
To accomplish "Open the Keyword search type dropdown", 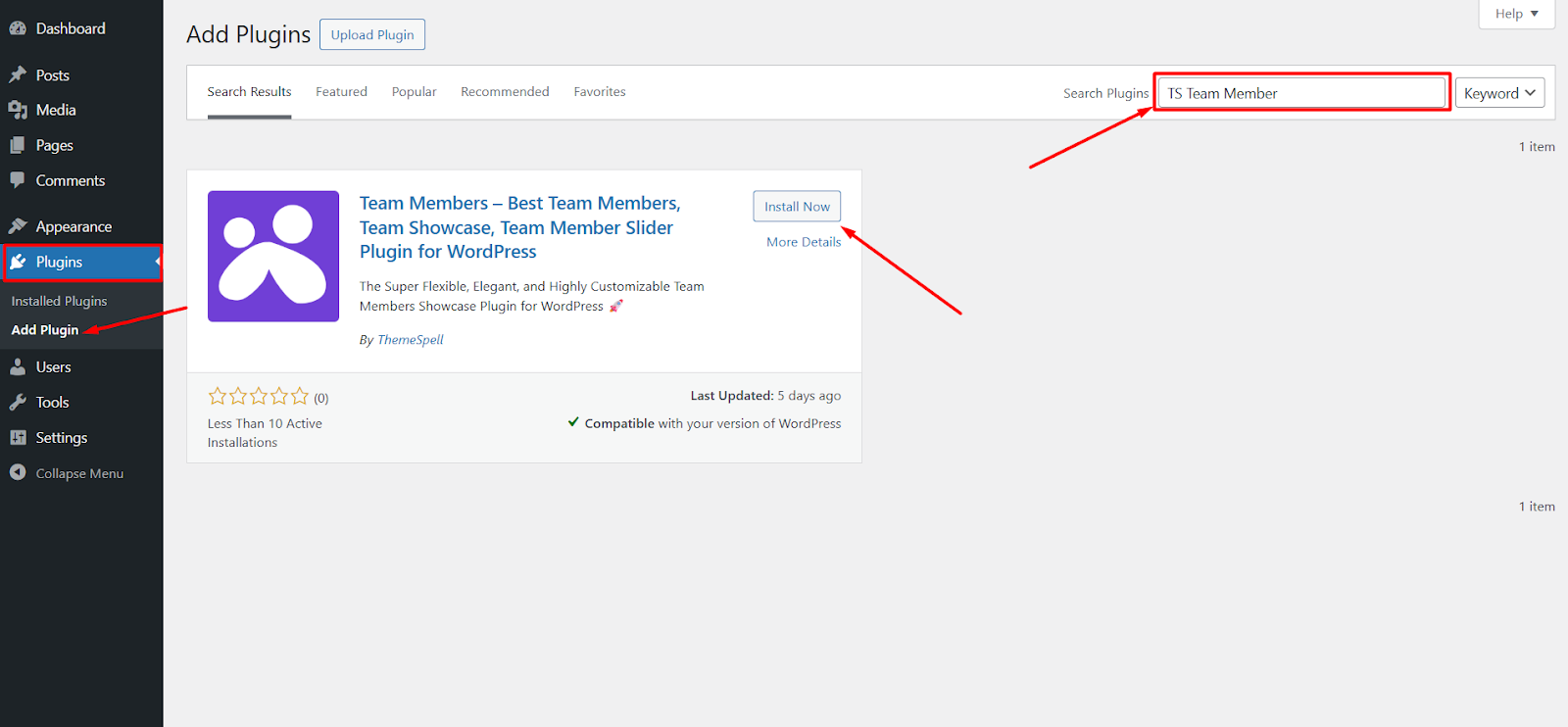I will click(1499, 93).
